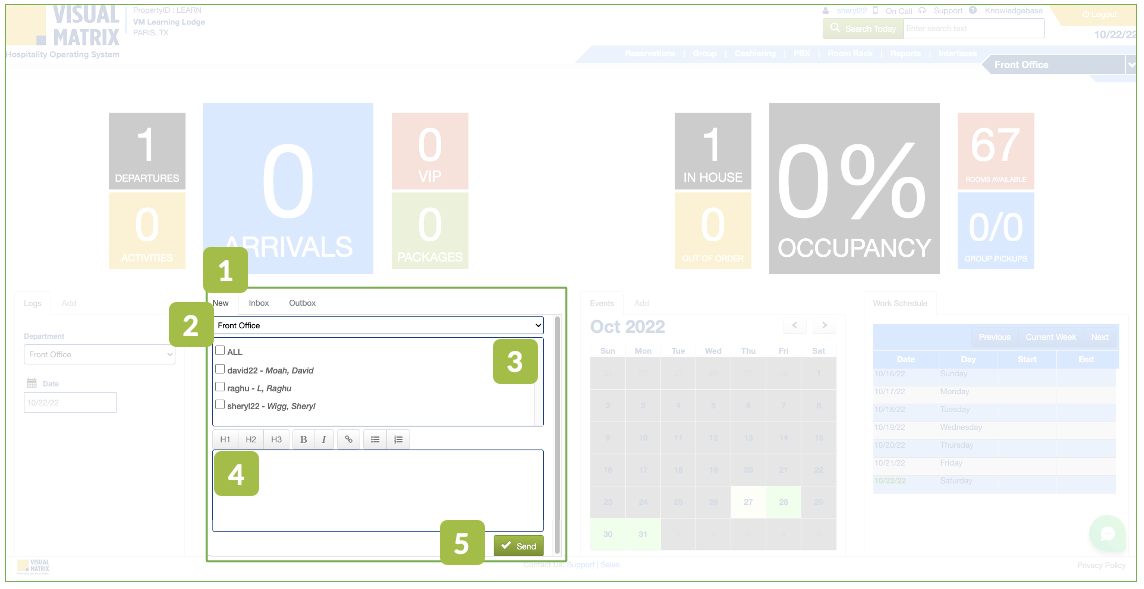Open the message department dropdown
This screenshot has width=1144, height=589.
pos(378,325)
